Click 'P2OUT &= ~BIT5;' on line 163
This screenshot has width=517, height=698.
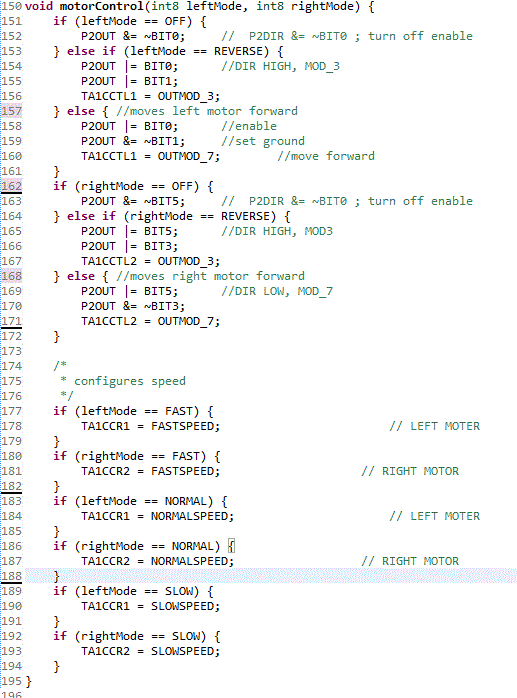pyautogui.click(x=133, y=201)
